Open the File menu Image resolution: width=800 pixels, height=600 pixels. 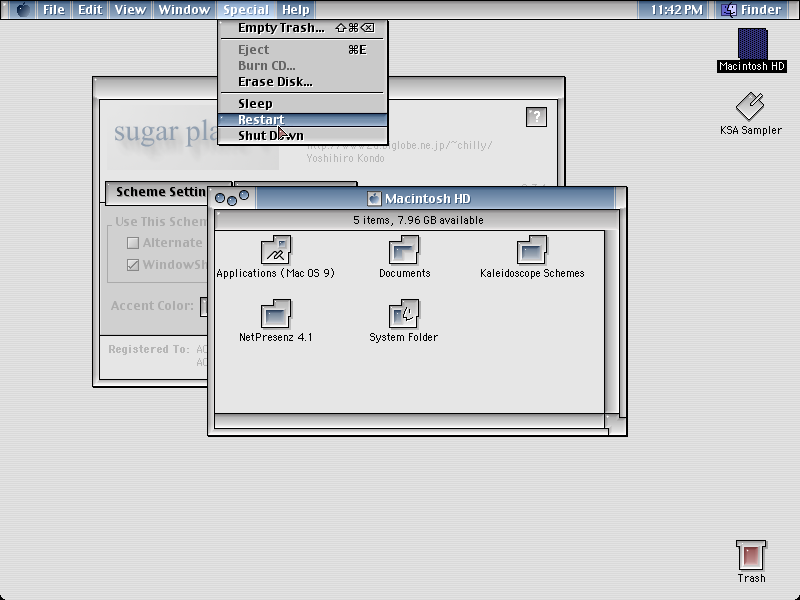coord(54,10)
